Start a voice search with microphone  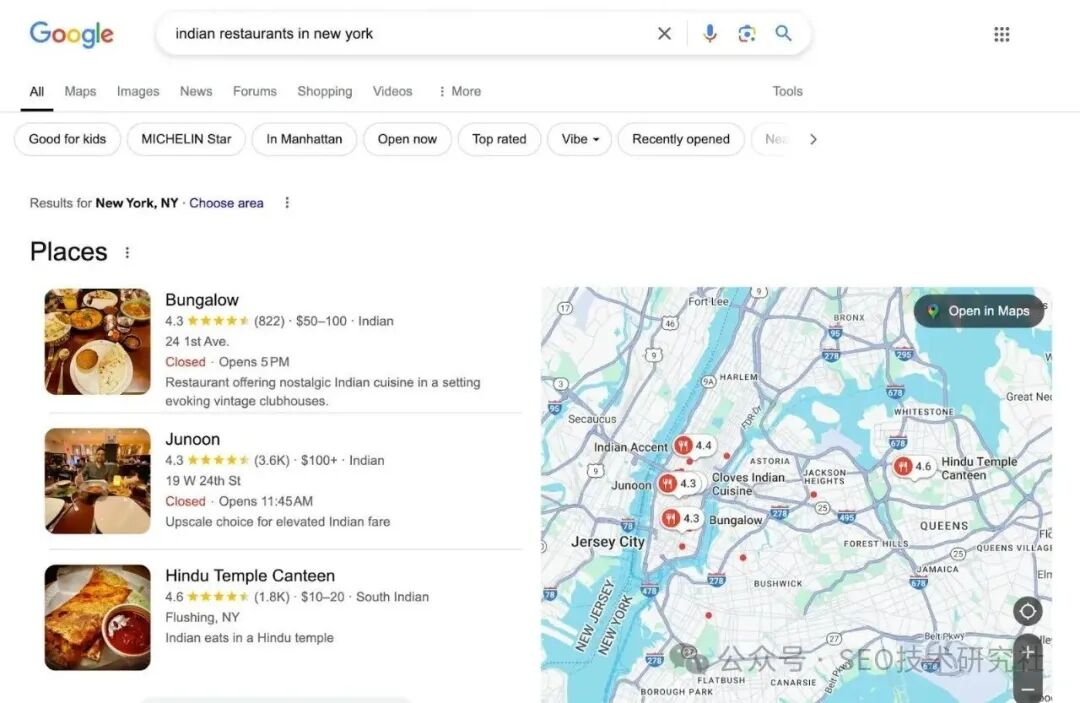point(710,34)
